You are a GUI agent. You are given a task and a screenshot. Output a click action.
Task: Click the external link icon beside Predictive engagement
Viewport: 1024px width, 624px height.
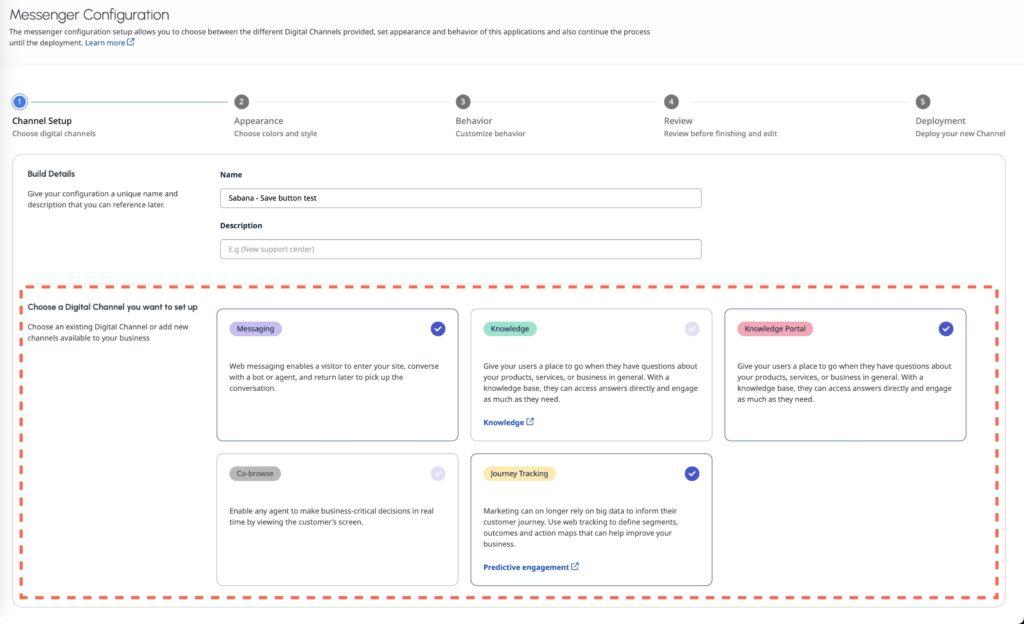[575, 566]
